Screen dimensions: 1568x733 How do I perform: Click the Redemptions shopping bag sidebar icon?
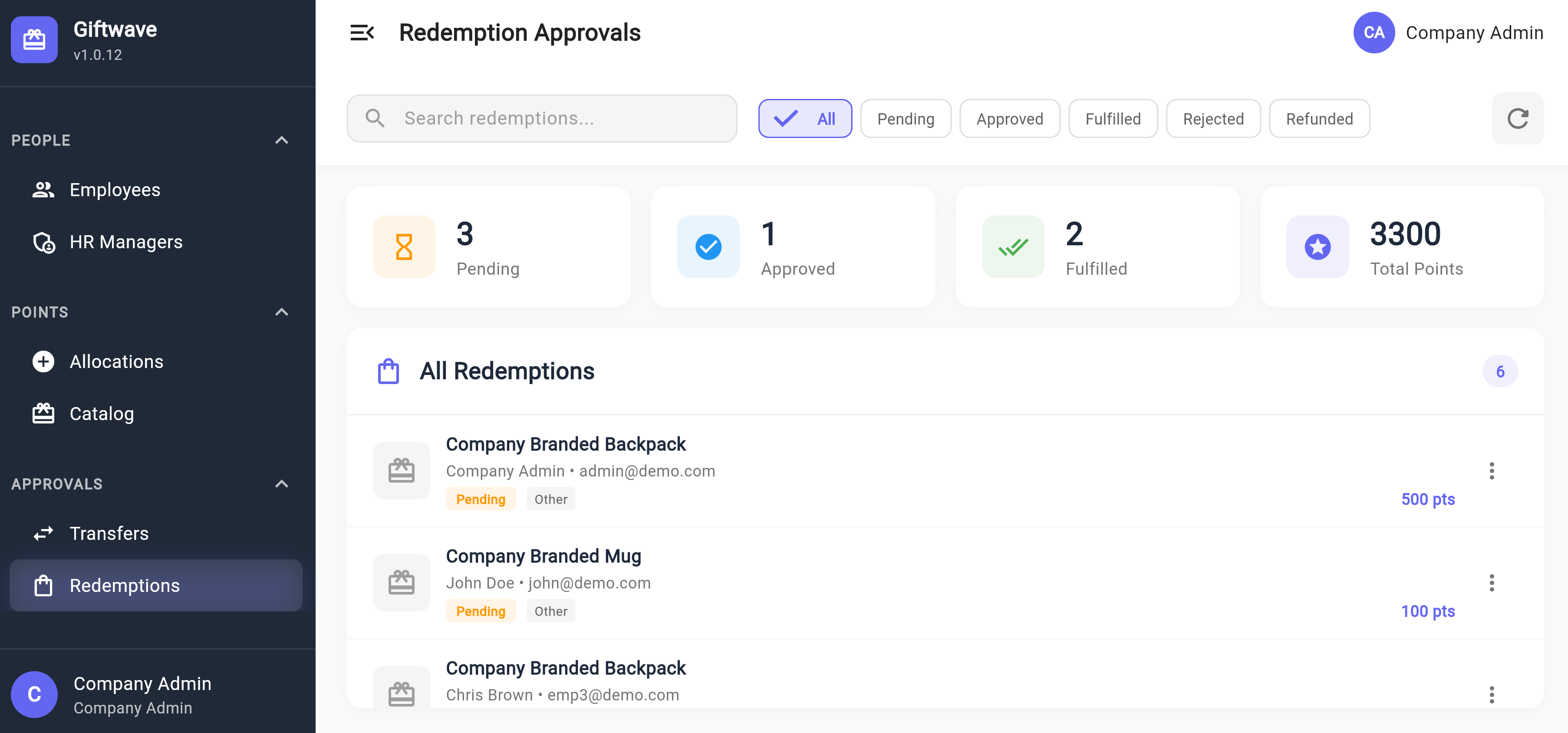[43, 585]
